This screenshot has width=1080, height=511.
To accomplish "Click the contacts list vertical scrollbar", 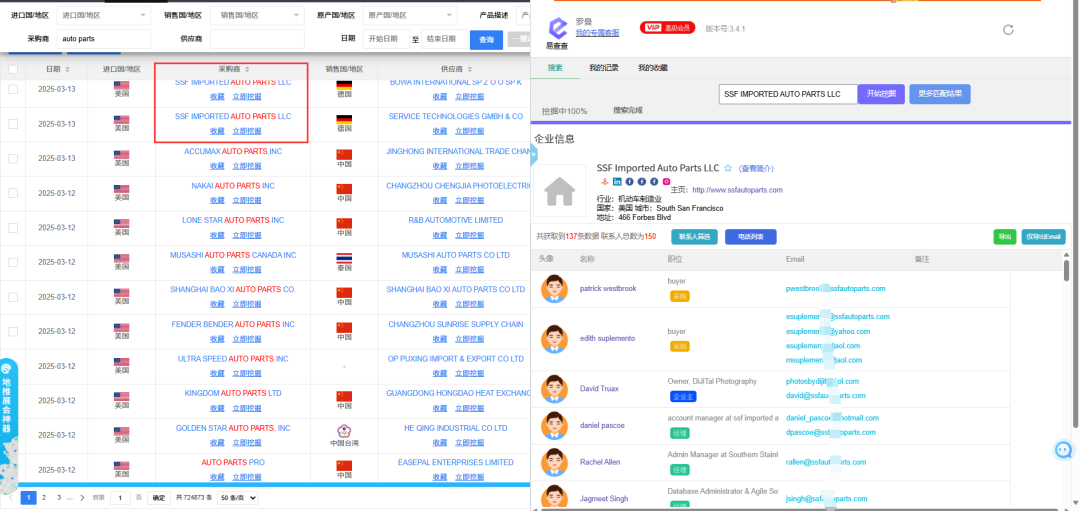I will click(x=1066, y=270).
